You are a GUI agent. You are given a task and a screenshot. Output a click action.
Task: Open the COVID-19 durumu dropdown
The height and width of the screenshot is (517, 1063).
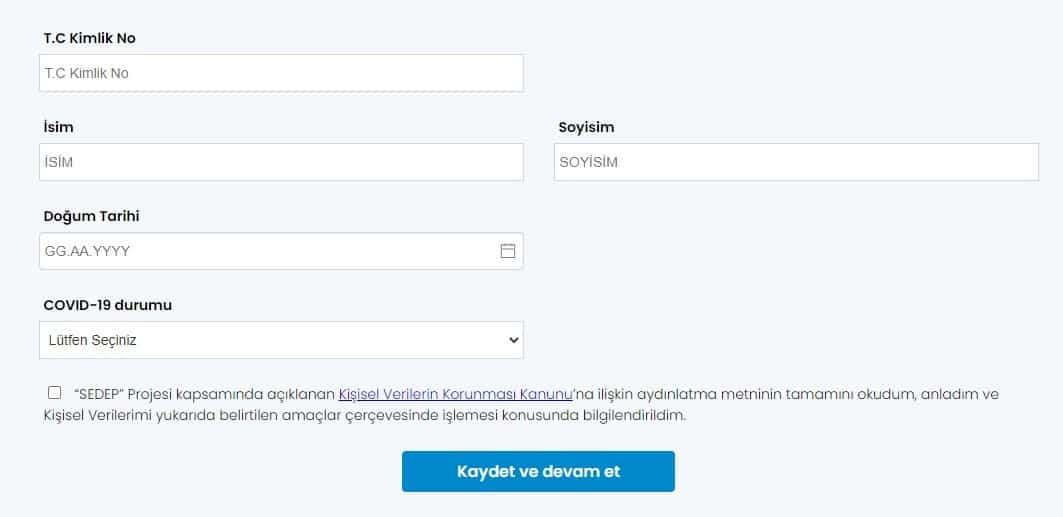click(281, 340)
